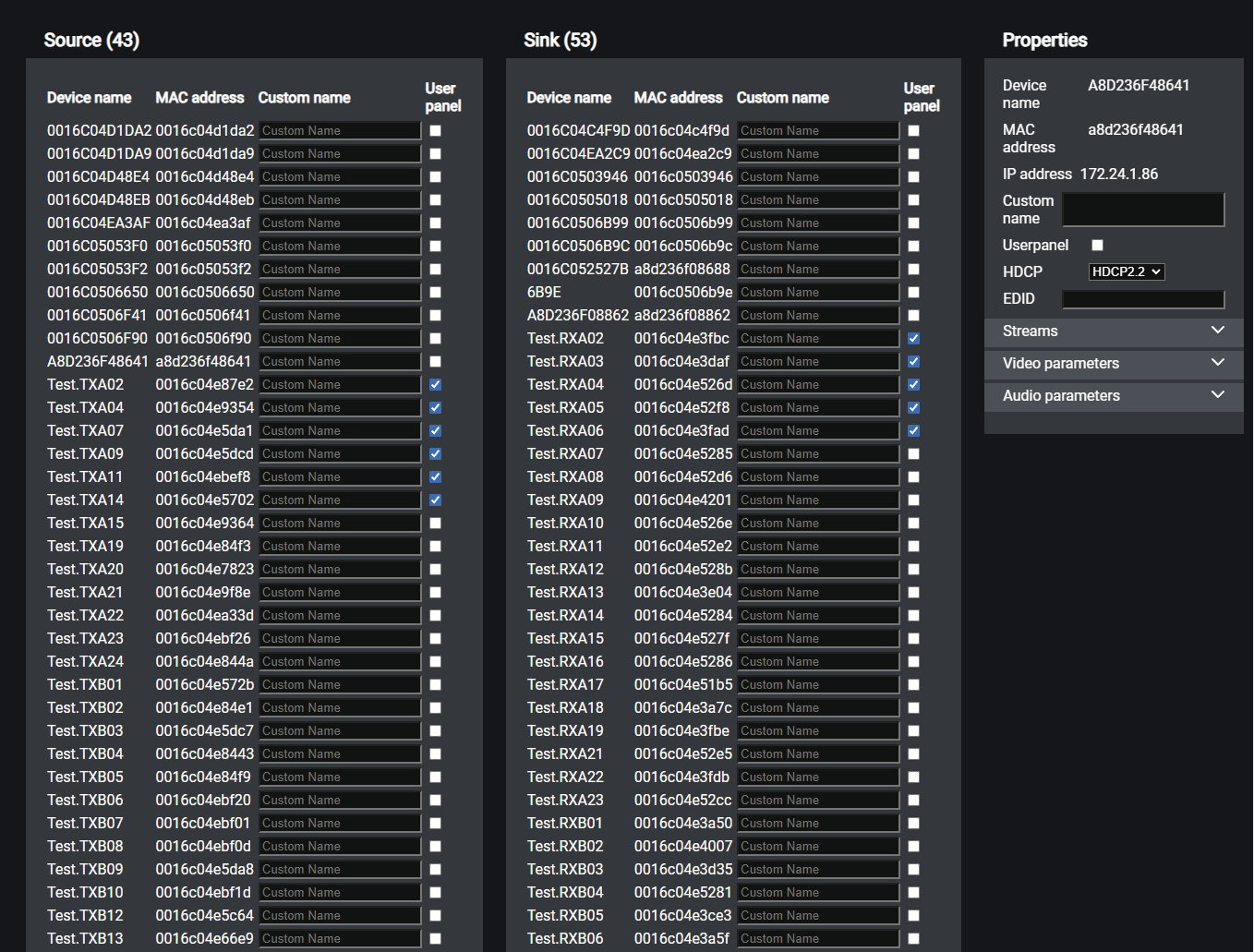Click the Custom name field in Properties

1142,210
